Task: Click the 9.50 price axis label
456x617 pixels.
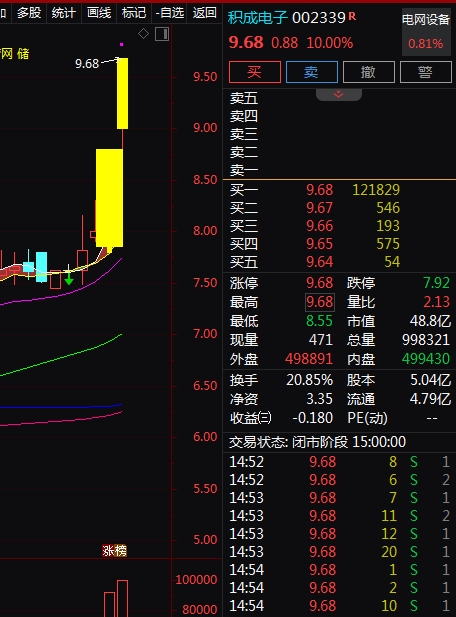Action: click(x=205, y=77)
